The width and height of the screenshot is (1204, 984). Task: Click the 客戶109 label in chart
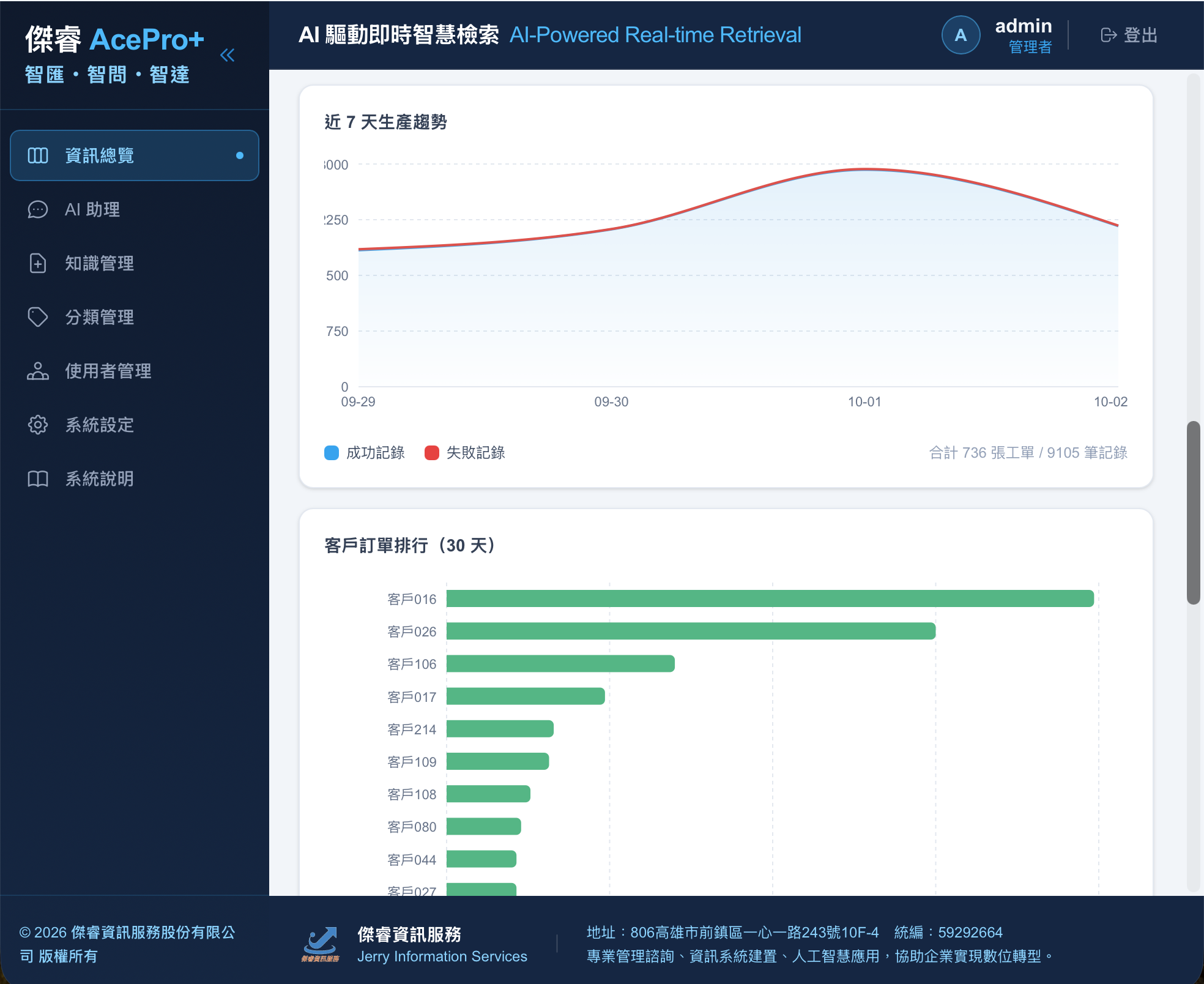[412, 762]
